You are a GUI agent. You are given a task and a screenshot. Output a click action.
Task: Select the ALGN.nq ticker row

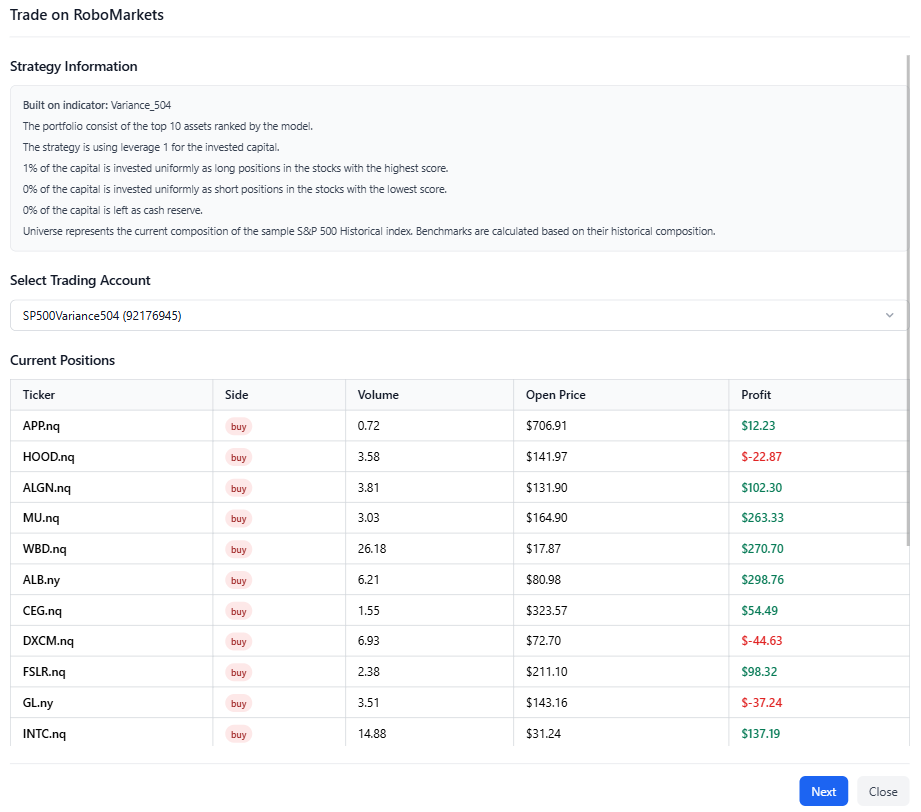click(47, 488)
